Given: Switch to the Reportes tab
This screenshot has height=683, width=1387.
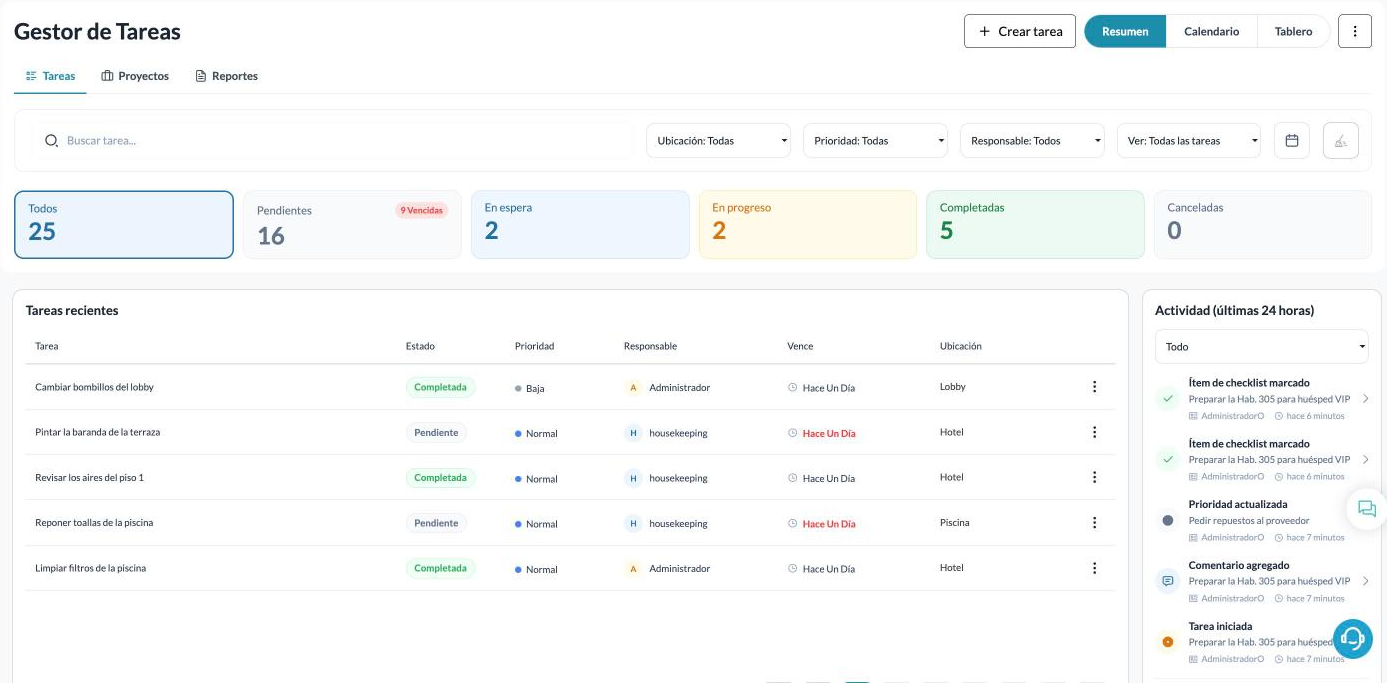Looking at the screenshot, I should pyautogui.click(x=227, y=76).
